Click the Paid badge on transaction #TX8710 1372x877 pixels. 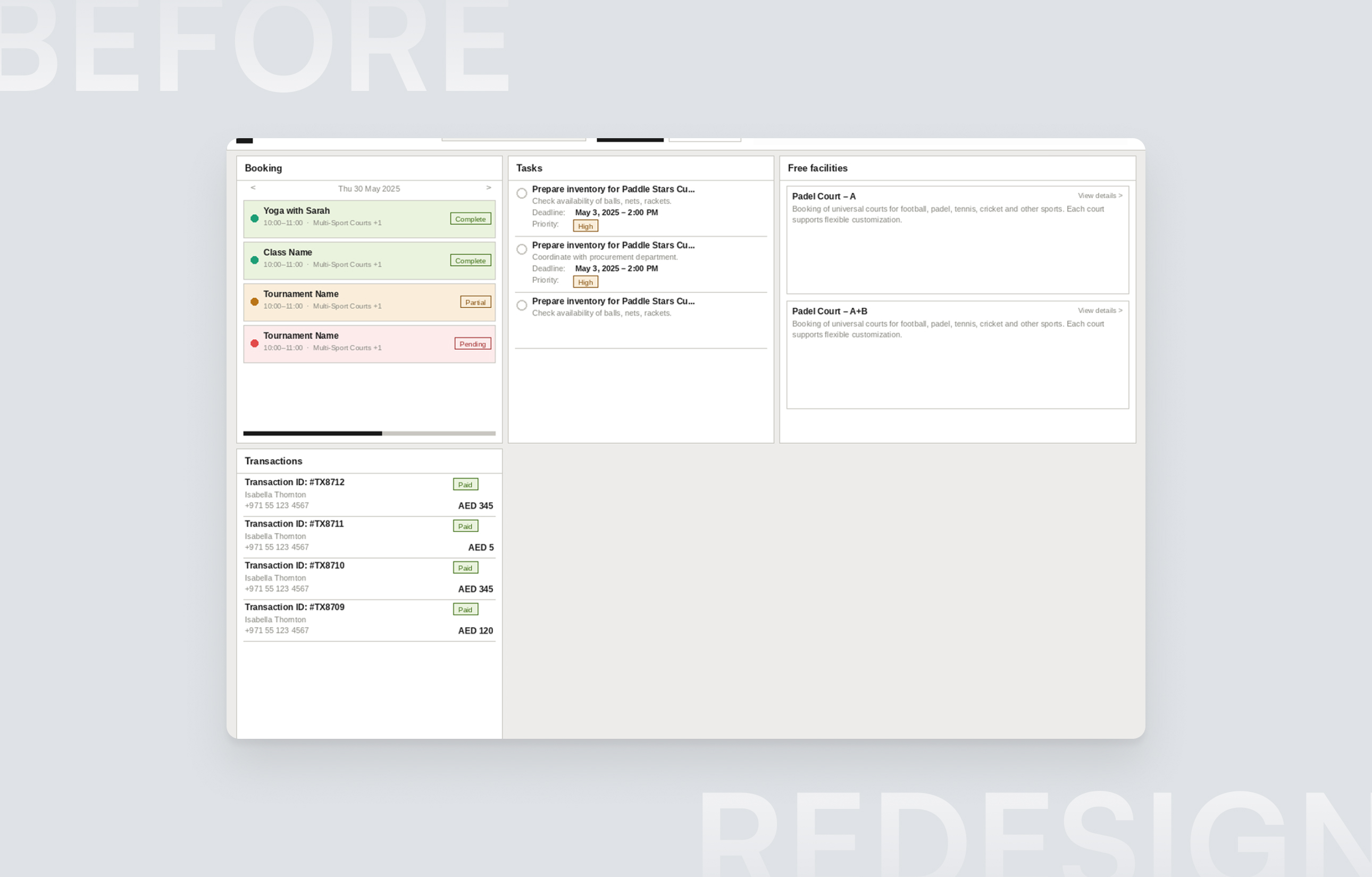[465, 568]
